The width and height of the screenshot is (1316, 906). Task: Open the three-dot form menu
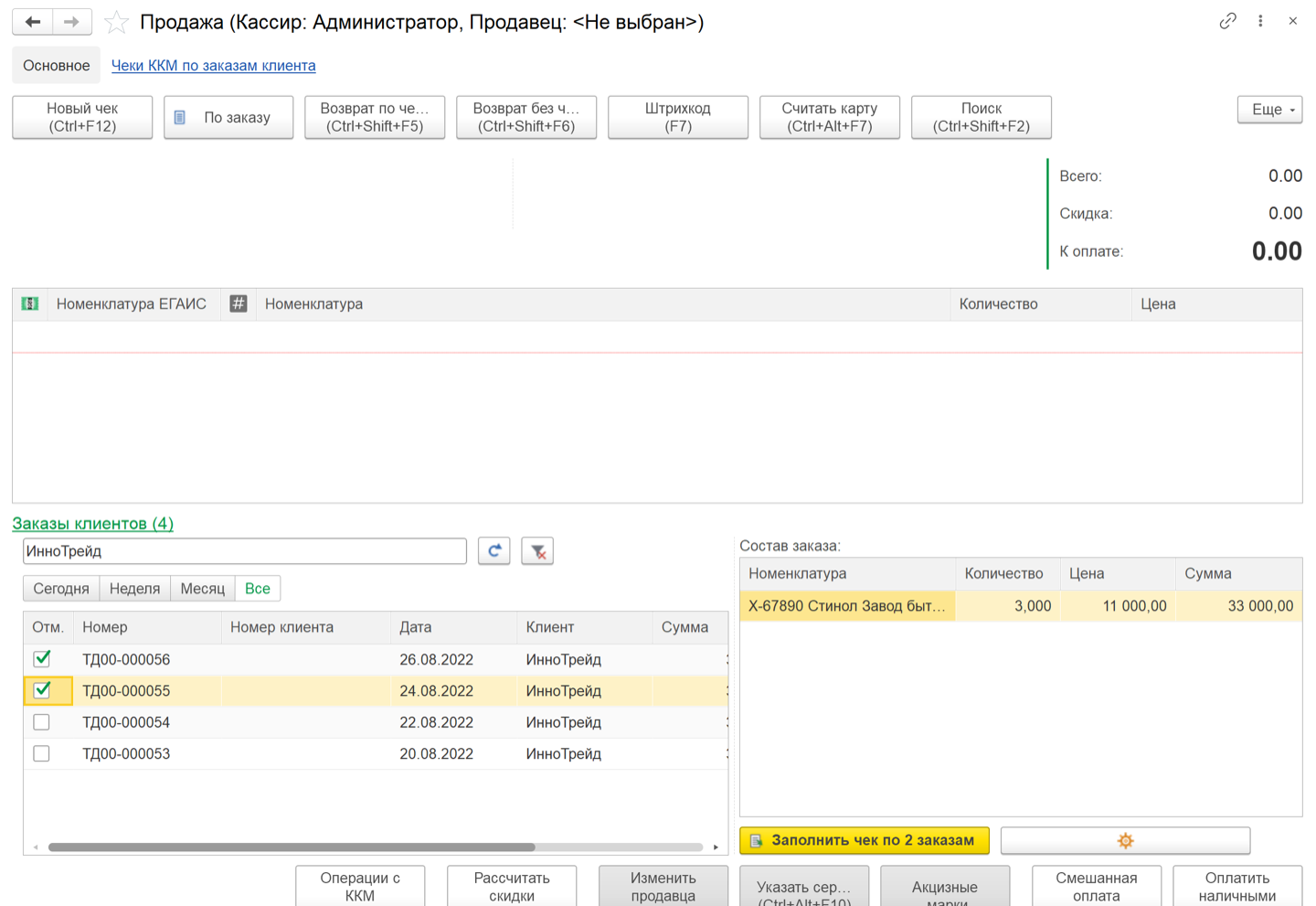click(1260, 21)
